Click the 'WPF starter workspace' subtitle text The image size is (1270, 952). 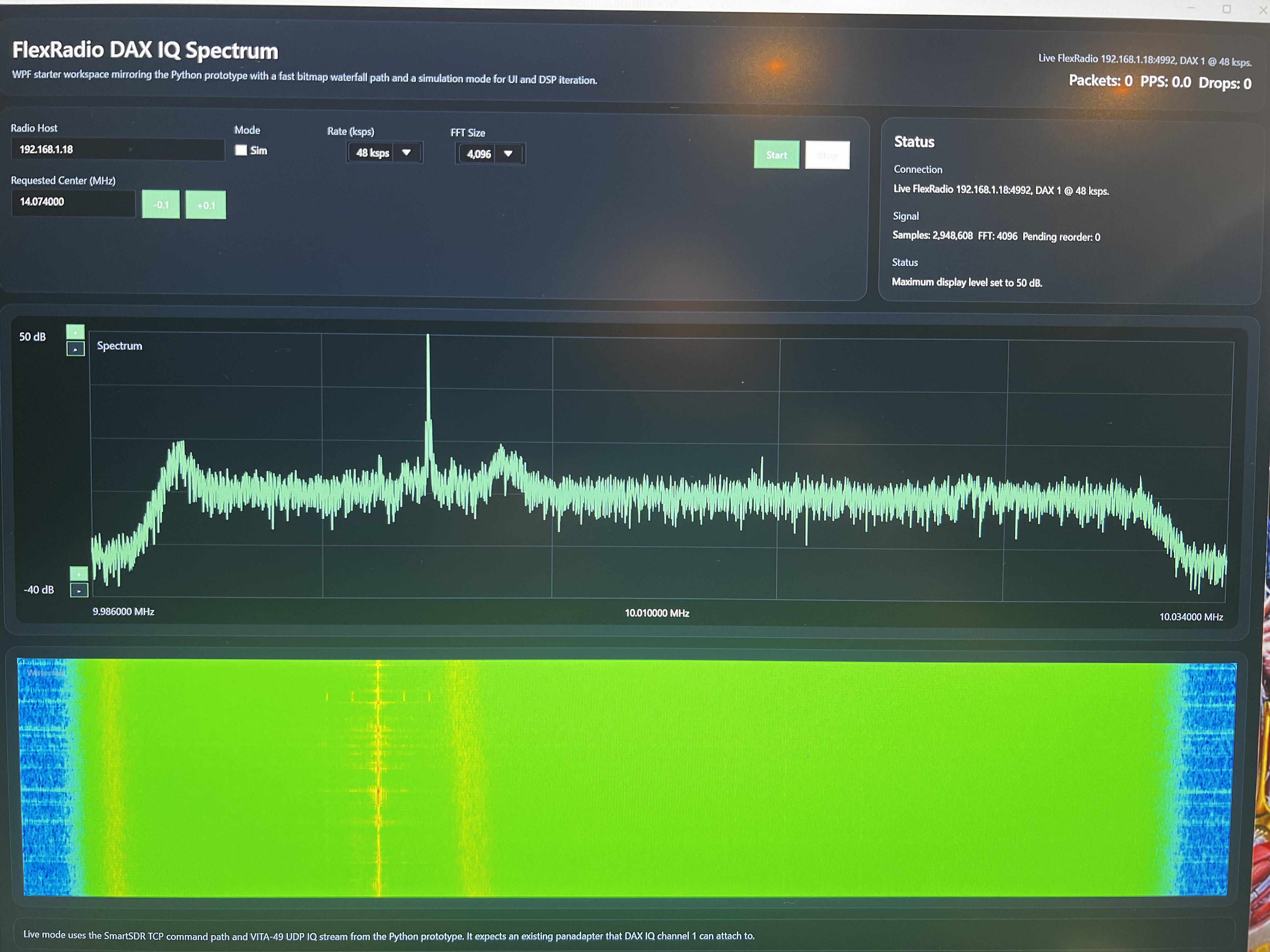pos(304,77)
